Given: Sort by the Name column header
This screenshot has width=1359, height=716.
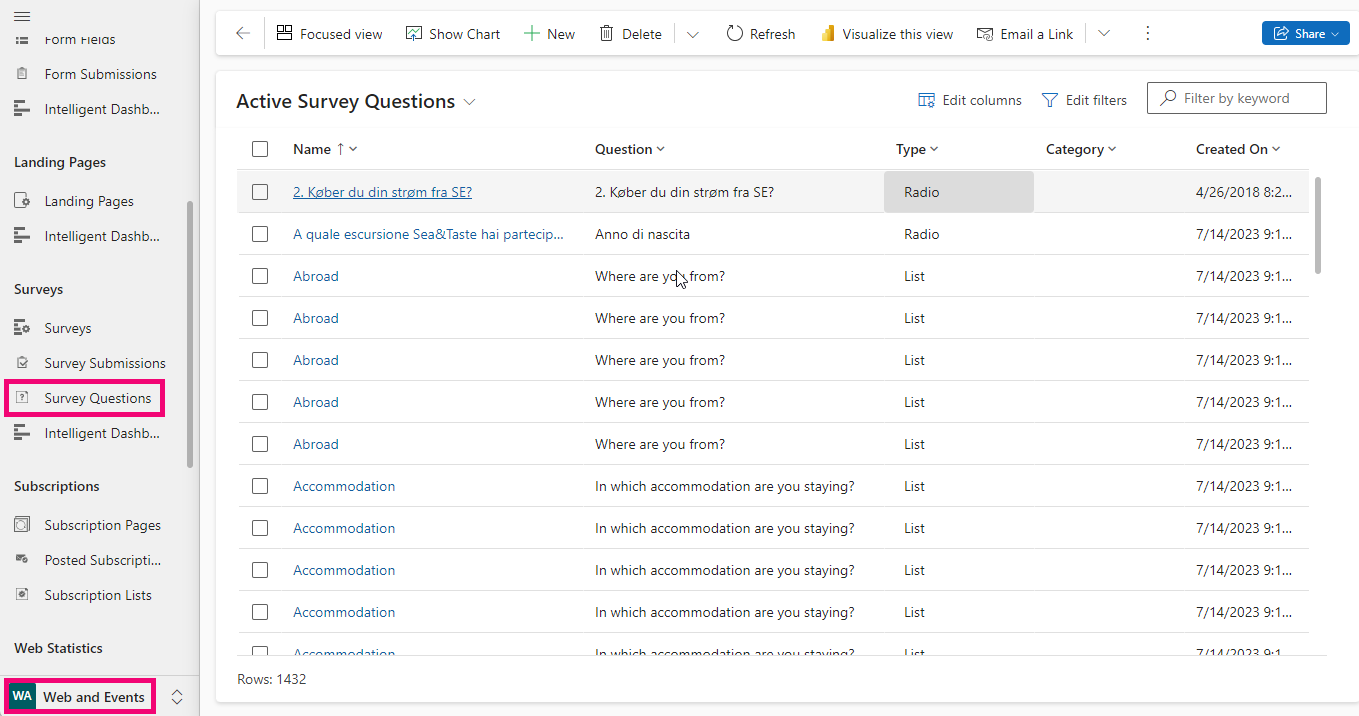Looking at the screenshot, I should tap(325, 149).
